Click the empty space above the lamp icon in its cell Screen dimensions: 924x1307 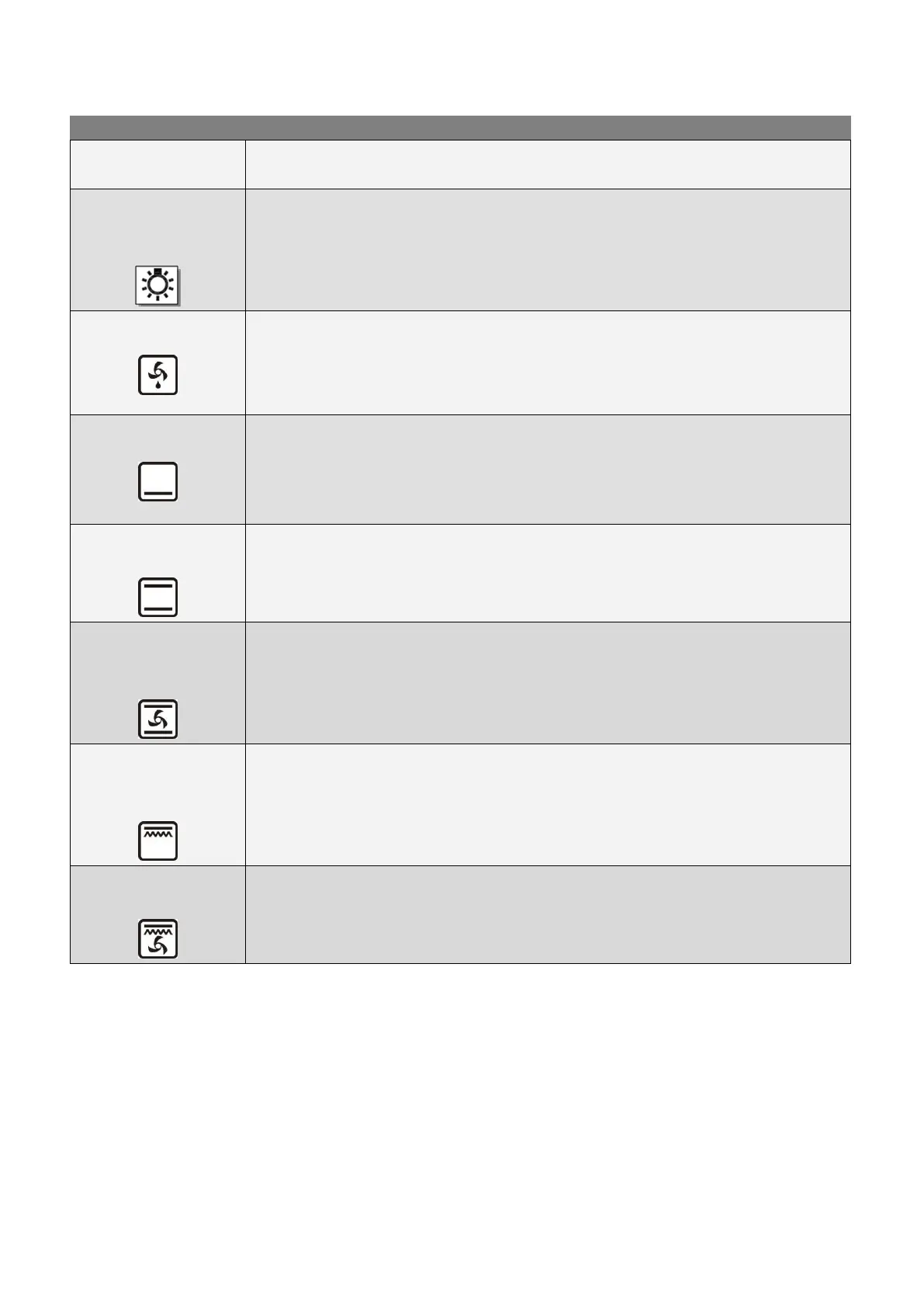157,221
